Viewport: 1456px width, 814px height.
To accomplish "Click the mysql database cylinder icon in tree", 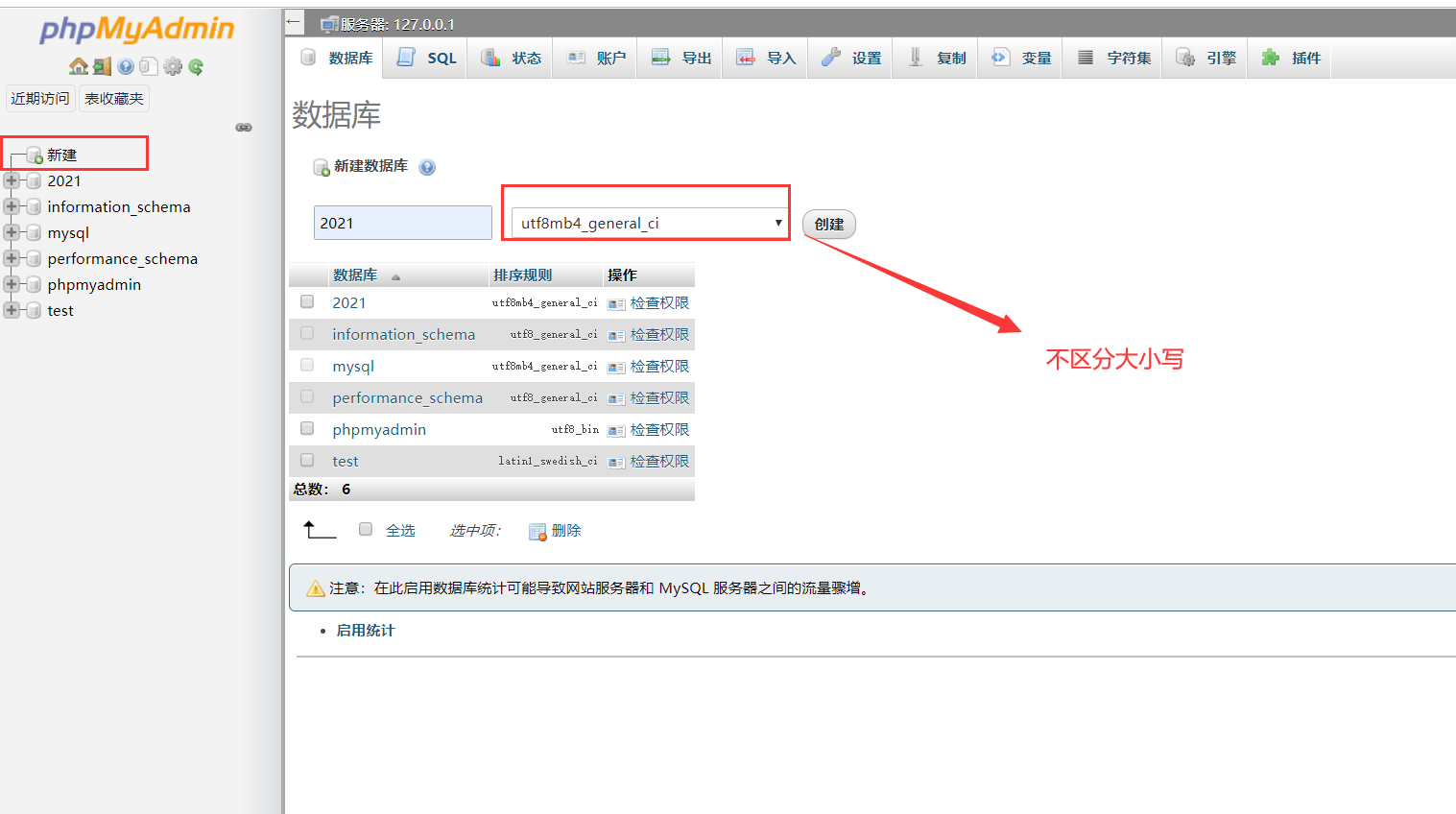I will [34, 232].
